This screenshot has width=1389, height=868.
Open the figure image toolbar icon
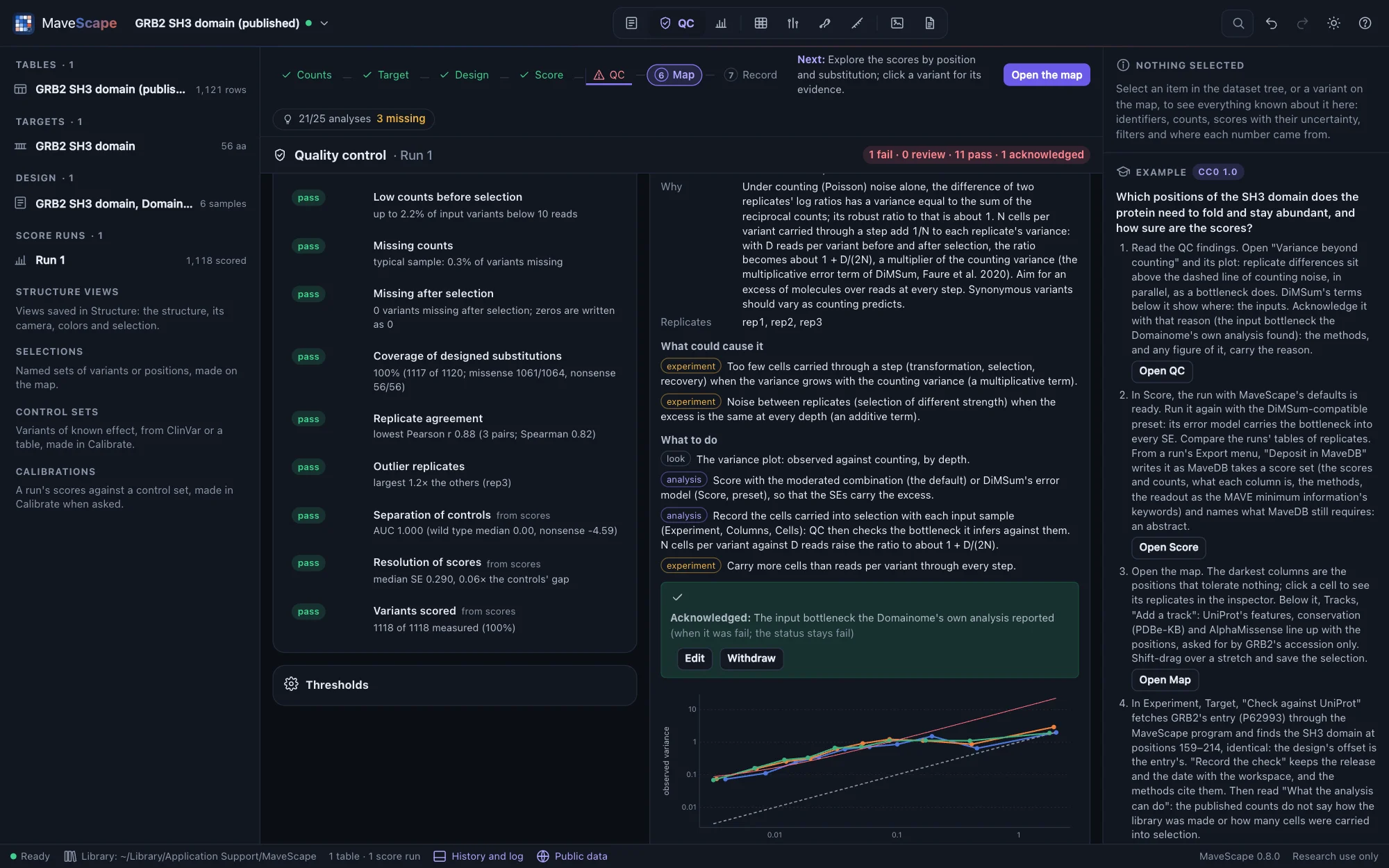[x=897, y=23]
